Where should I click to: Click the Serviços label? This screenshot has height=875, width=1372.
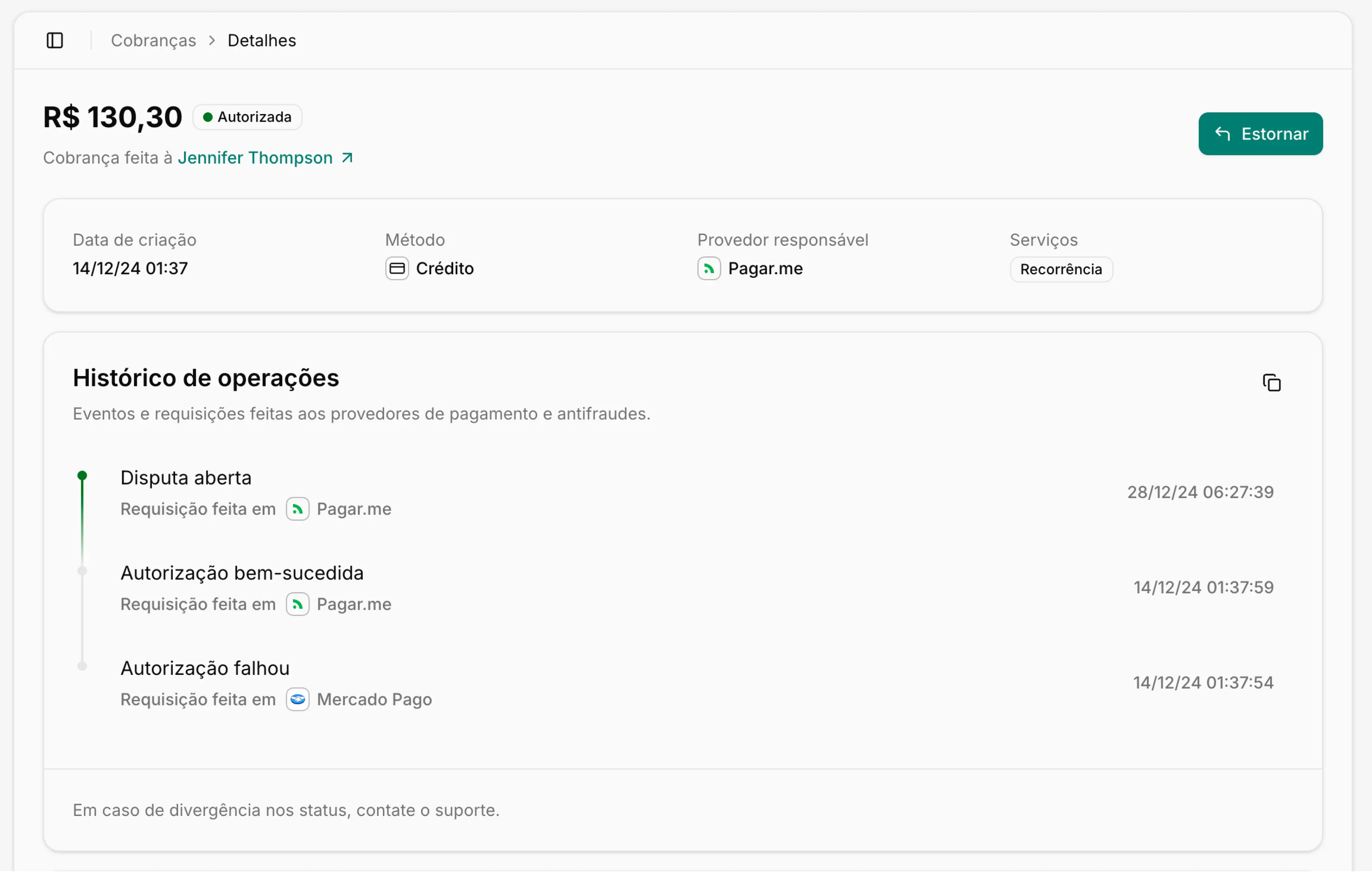click(x=1044, y=240)
